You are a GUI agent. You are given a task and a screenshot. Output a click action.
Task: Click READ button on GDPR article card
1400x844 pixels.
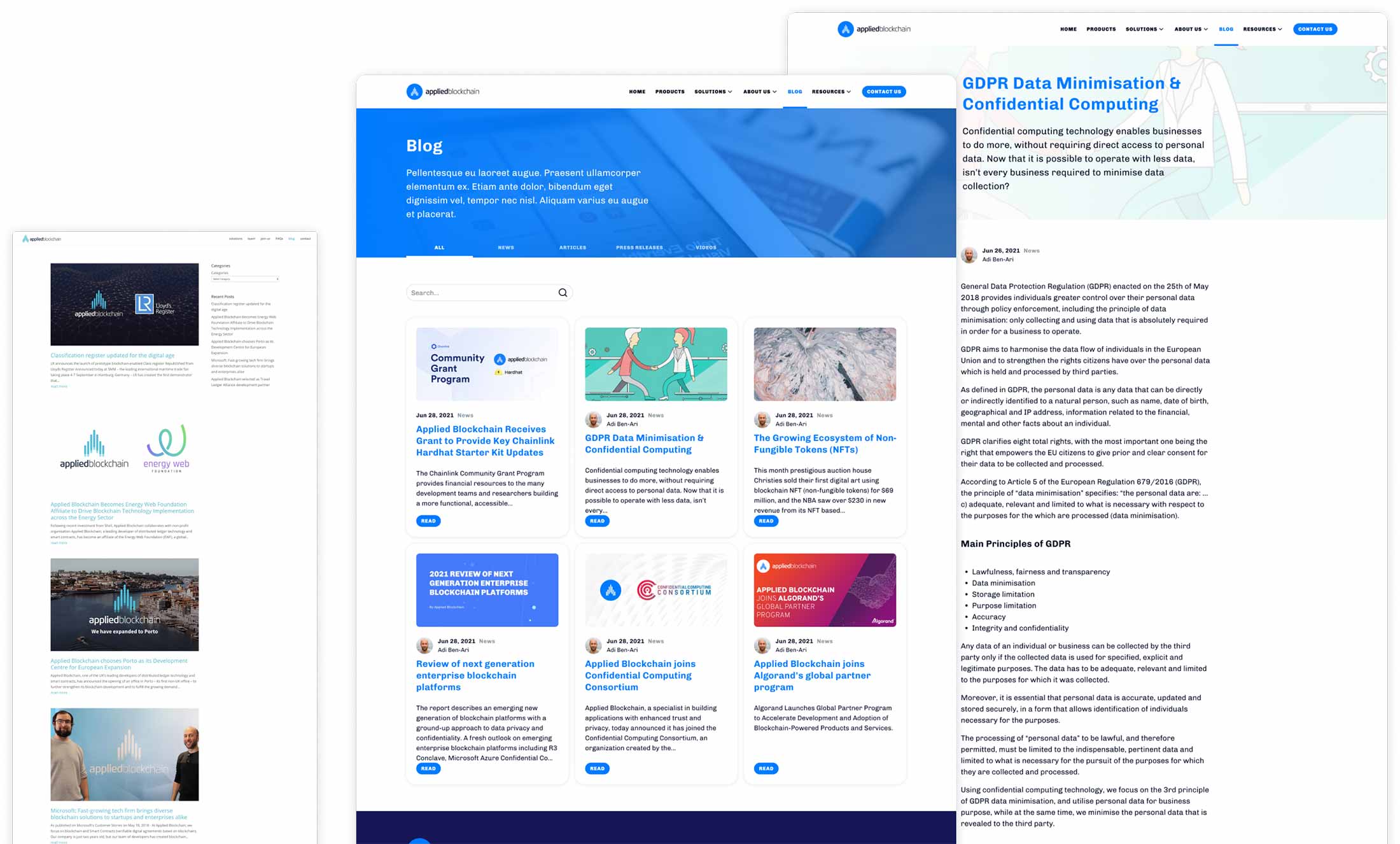[x=596, y=520]
